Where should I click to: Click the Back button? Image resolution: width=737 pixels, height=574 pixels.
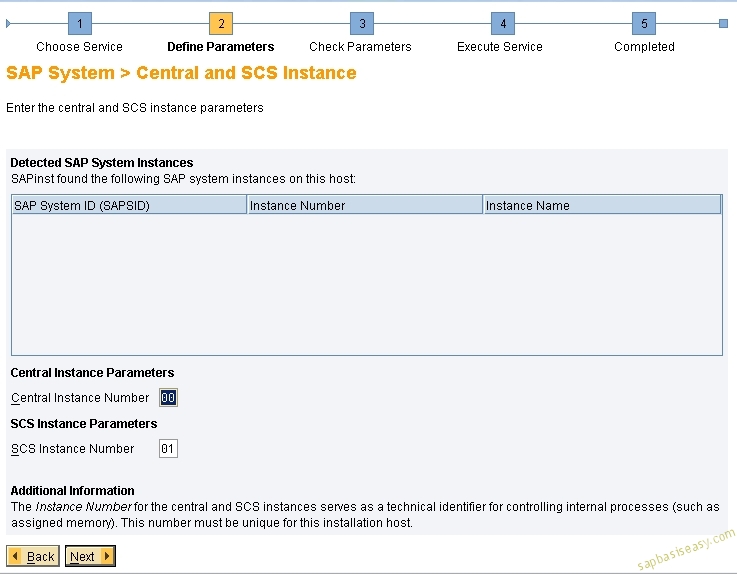pos(33,556)
